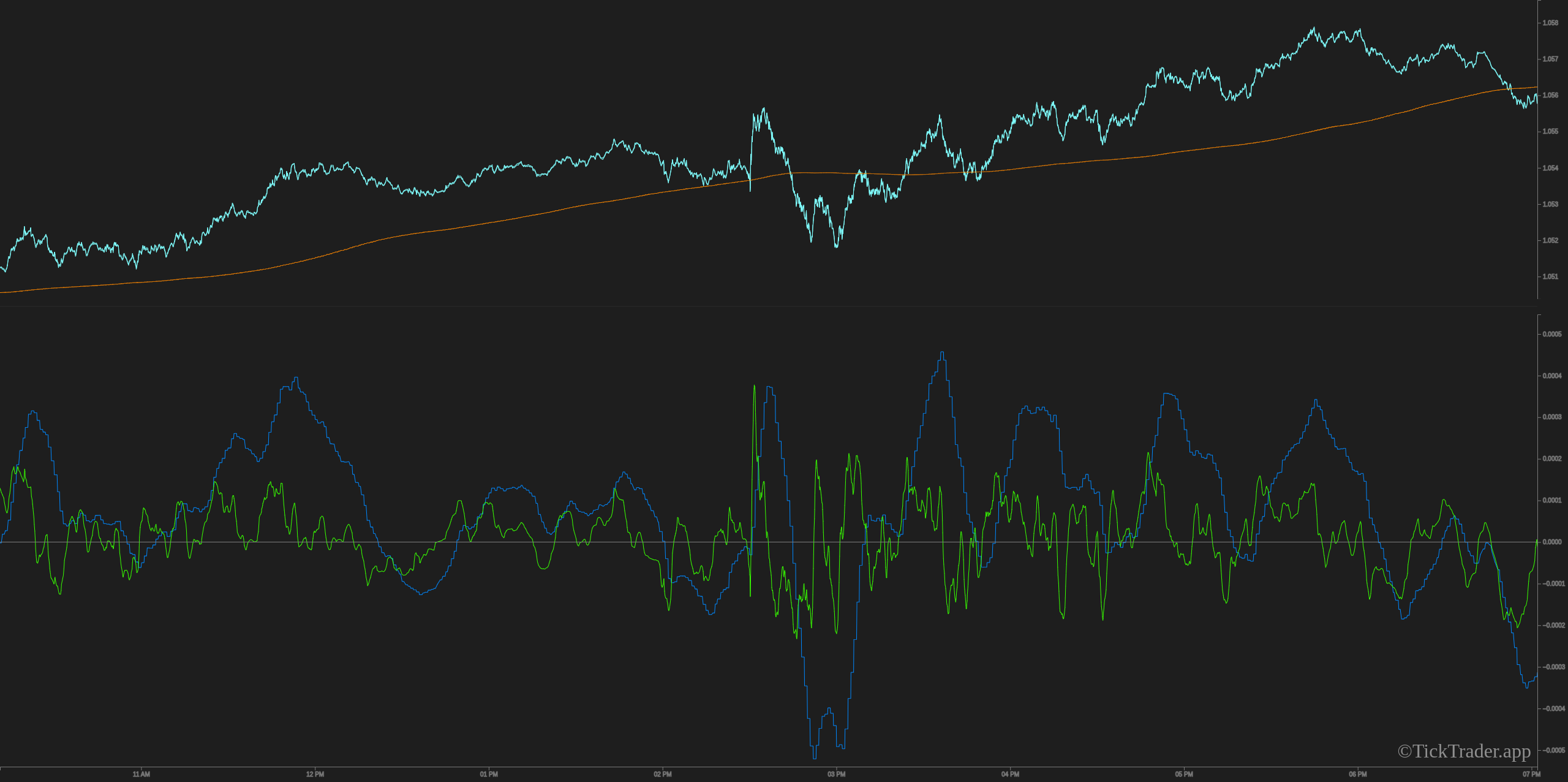Click the 1.056 price scale label

pyautogui.click(x=1550, y=95)
